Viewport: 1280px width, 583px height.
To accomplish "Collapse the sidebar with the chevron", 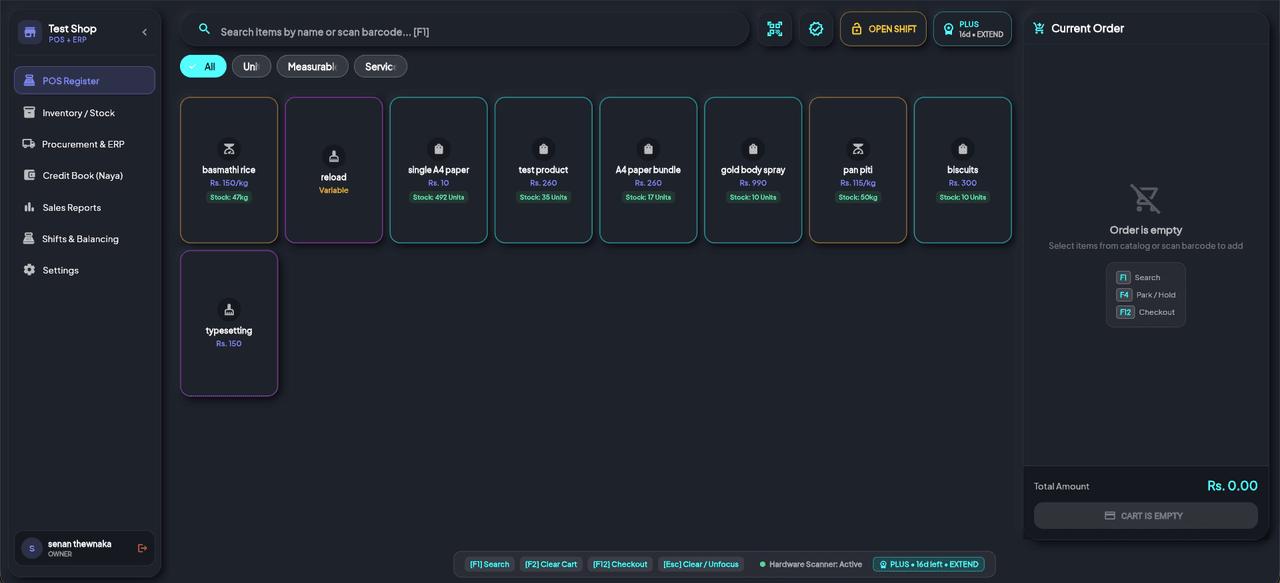I will point(144,32).
